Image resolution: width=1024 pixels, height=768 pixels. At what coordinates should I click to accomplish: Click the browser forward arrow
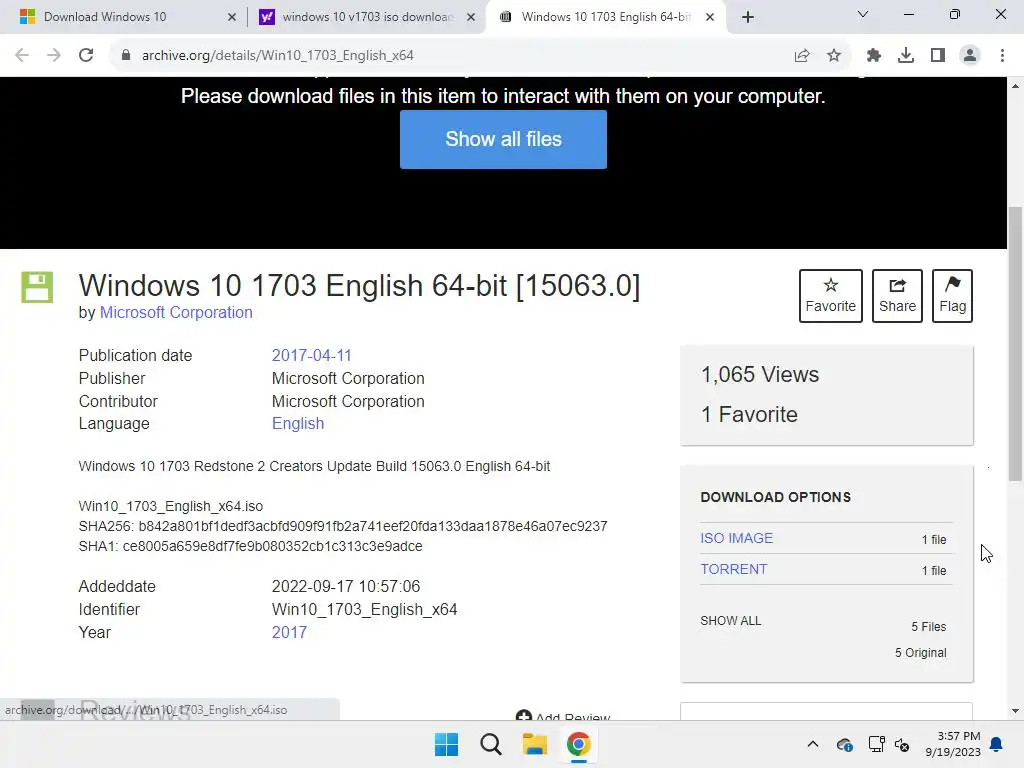click(54, 56)
